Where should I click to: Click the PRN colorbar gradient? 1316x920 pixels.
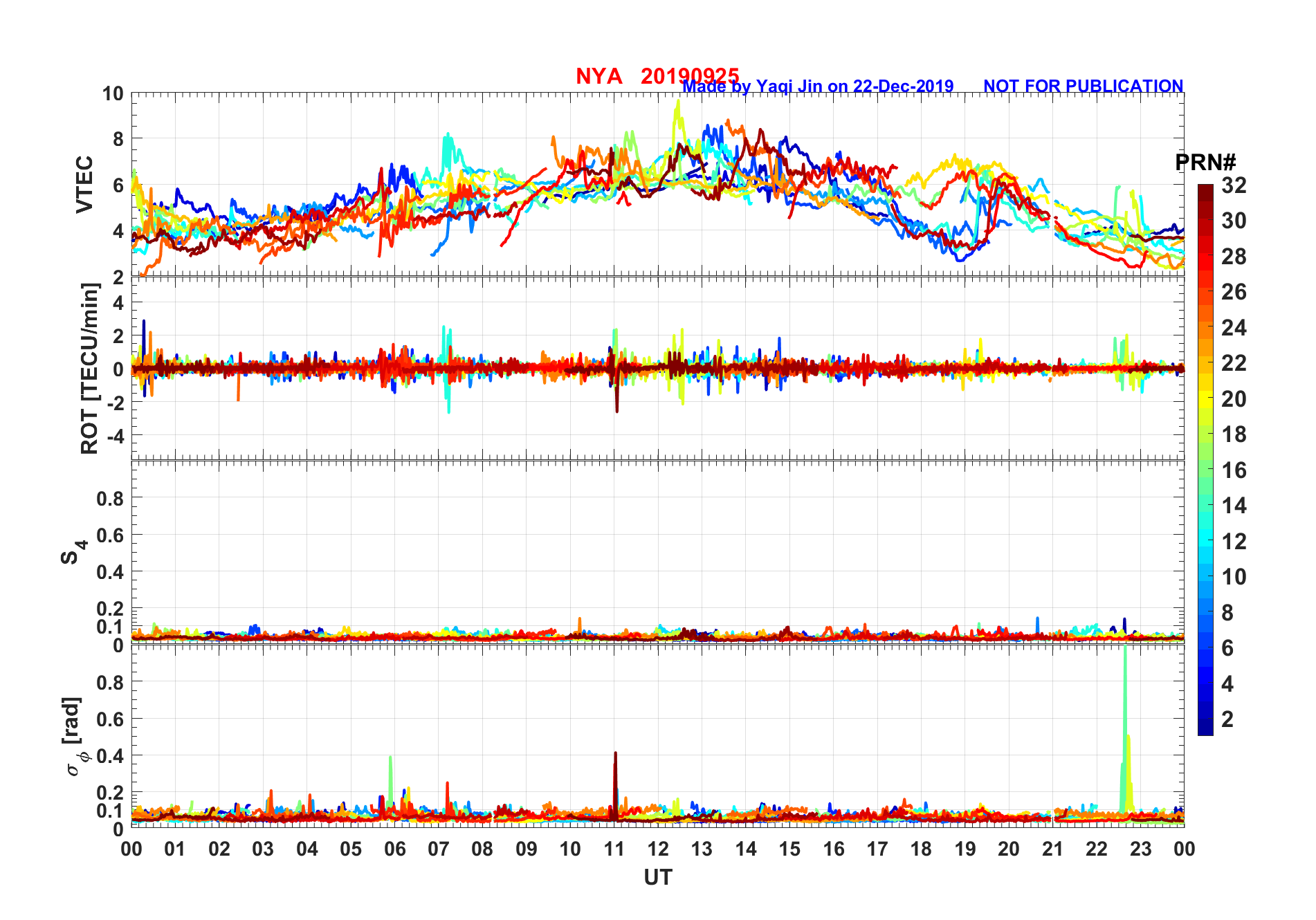pyautogui.click(x=1205, y=459)
